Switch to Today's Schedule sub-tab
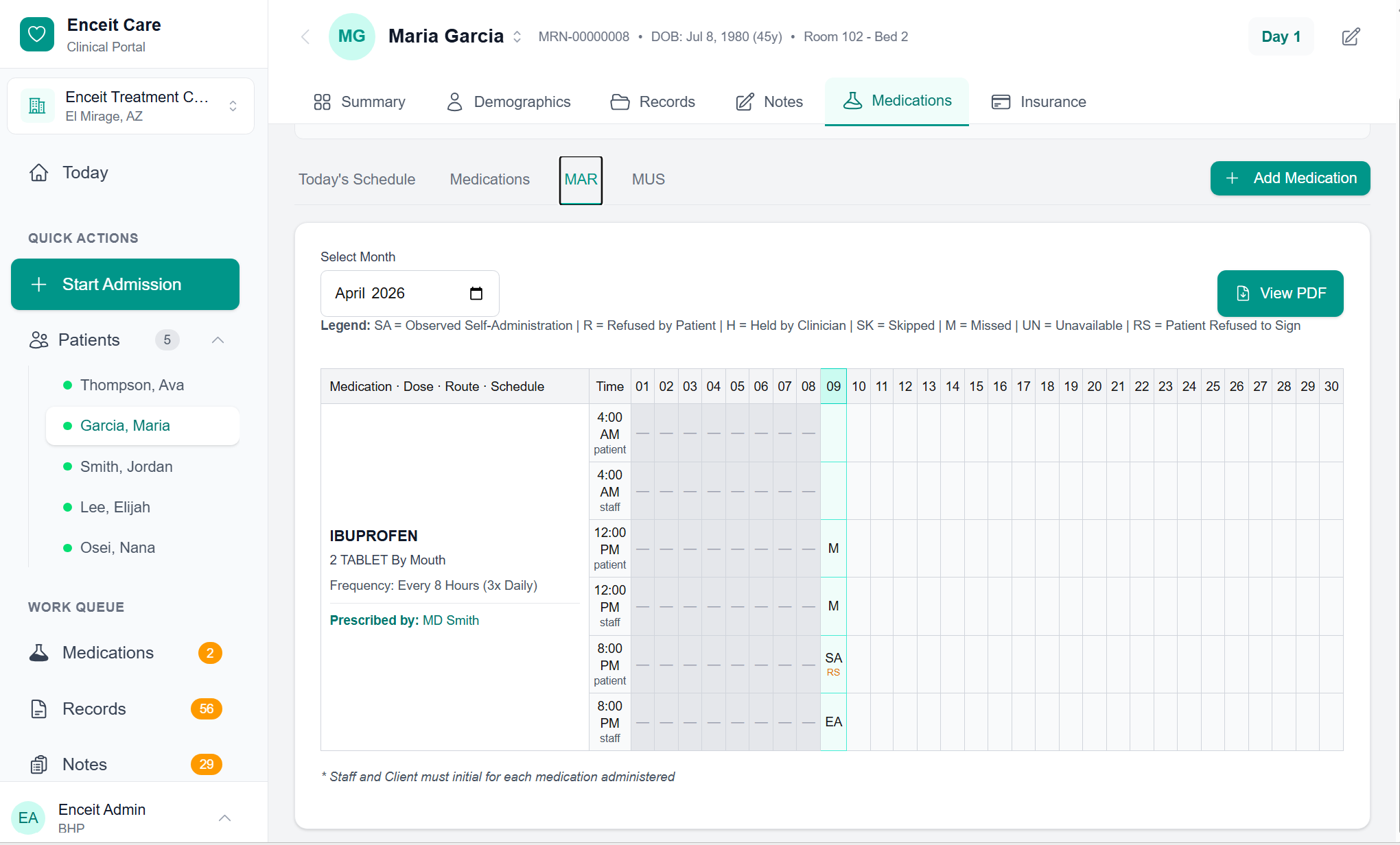The height and width of the screenshot is (845, 1400). pyautogui.click(x=357, y=179)
